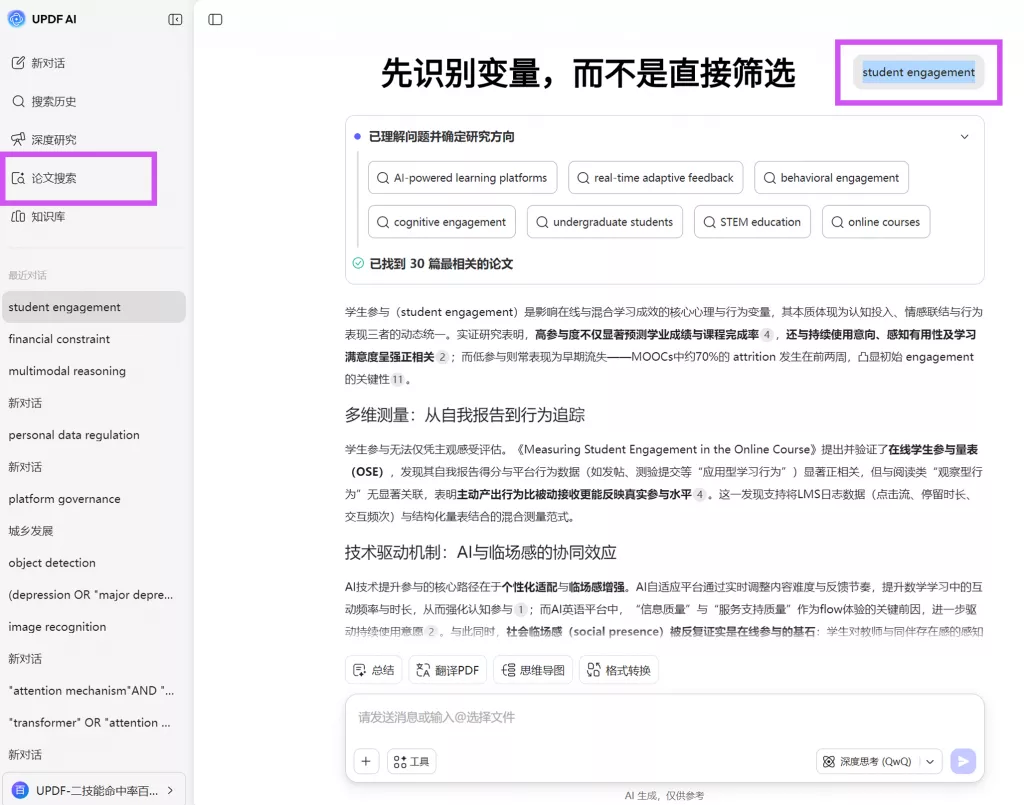Open the 论文搜索 paper search feature
Viewport: 1024px width, 805px height.
point(50,177)
